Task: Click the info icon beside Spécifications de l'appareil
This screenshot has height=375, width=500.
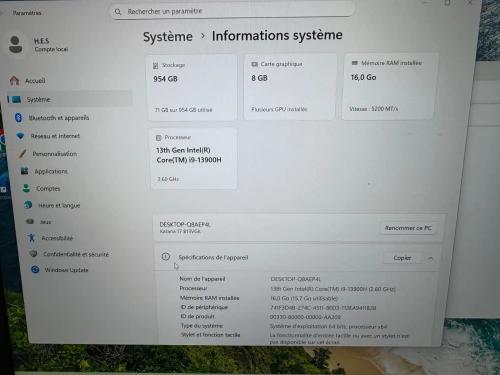Action: point(166,257)
